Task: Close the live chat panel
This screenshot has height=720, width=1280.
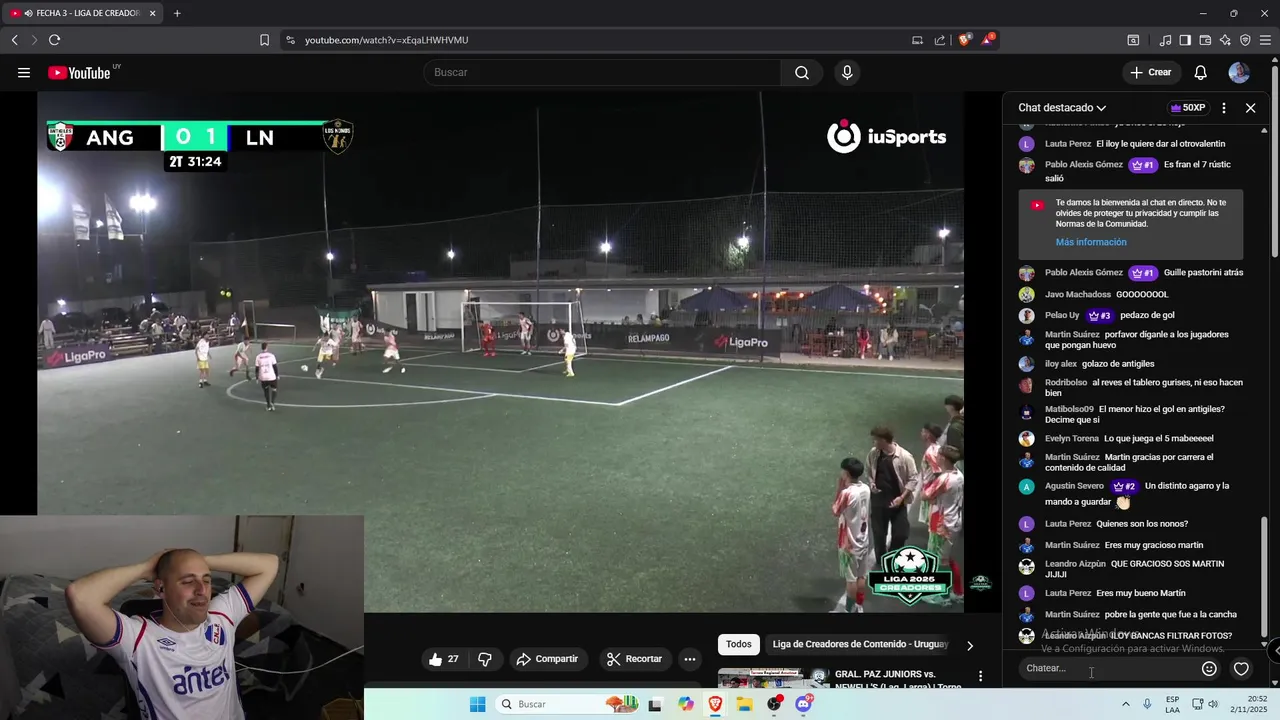Action: click(x=1250, y=108)
